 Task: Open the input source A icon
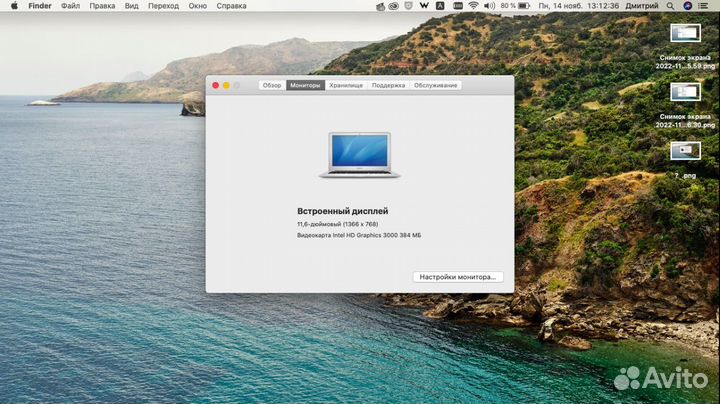tap(440, 6)
